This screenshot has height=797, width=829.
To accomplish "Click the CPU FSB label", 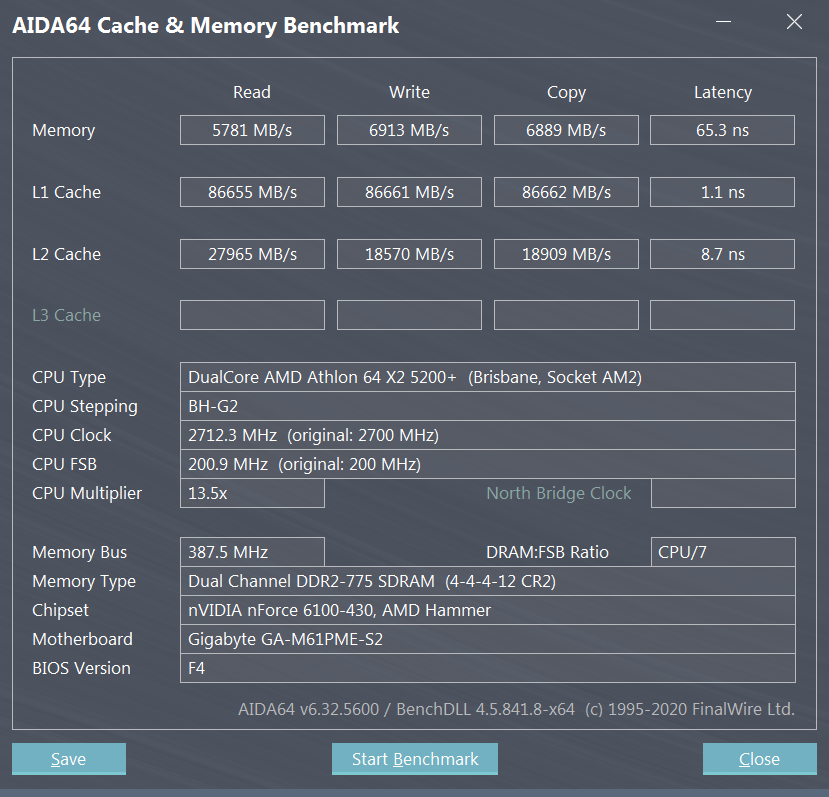I will tap(65, 464).
